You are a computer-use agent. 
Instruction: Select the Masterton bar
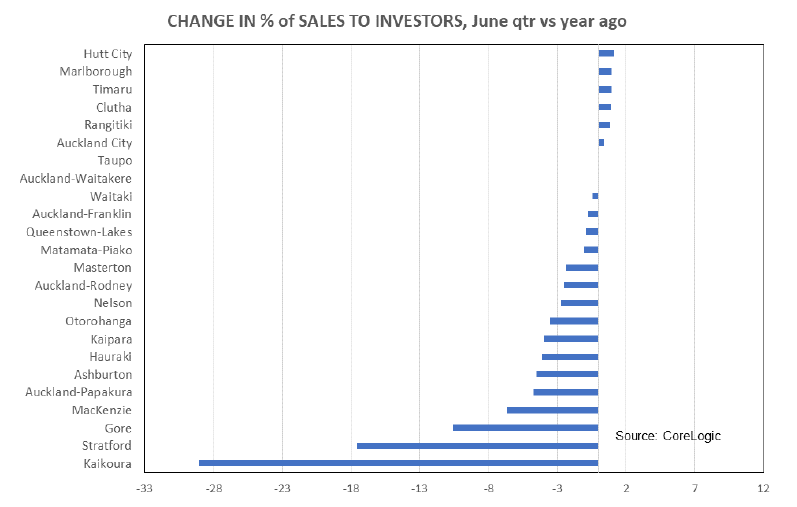pyautogui.click(x=582, y=267)
